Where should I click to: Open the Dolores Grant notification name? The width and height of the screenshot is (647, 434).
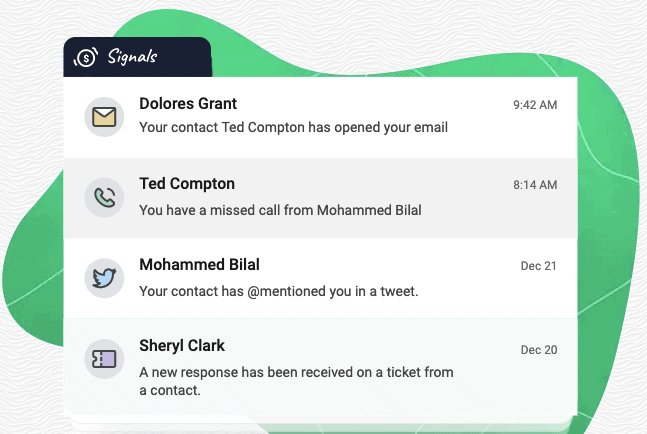point(188,104)
